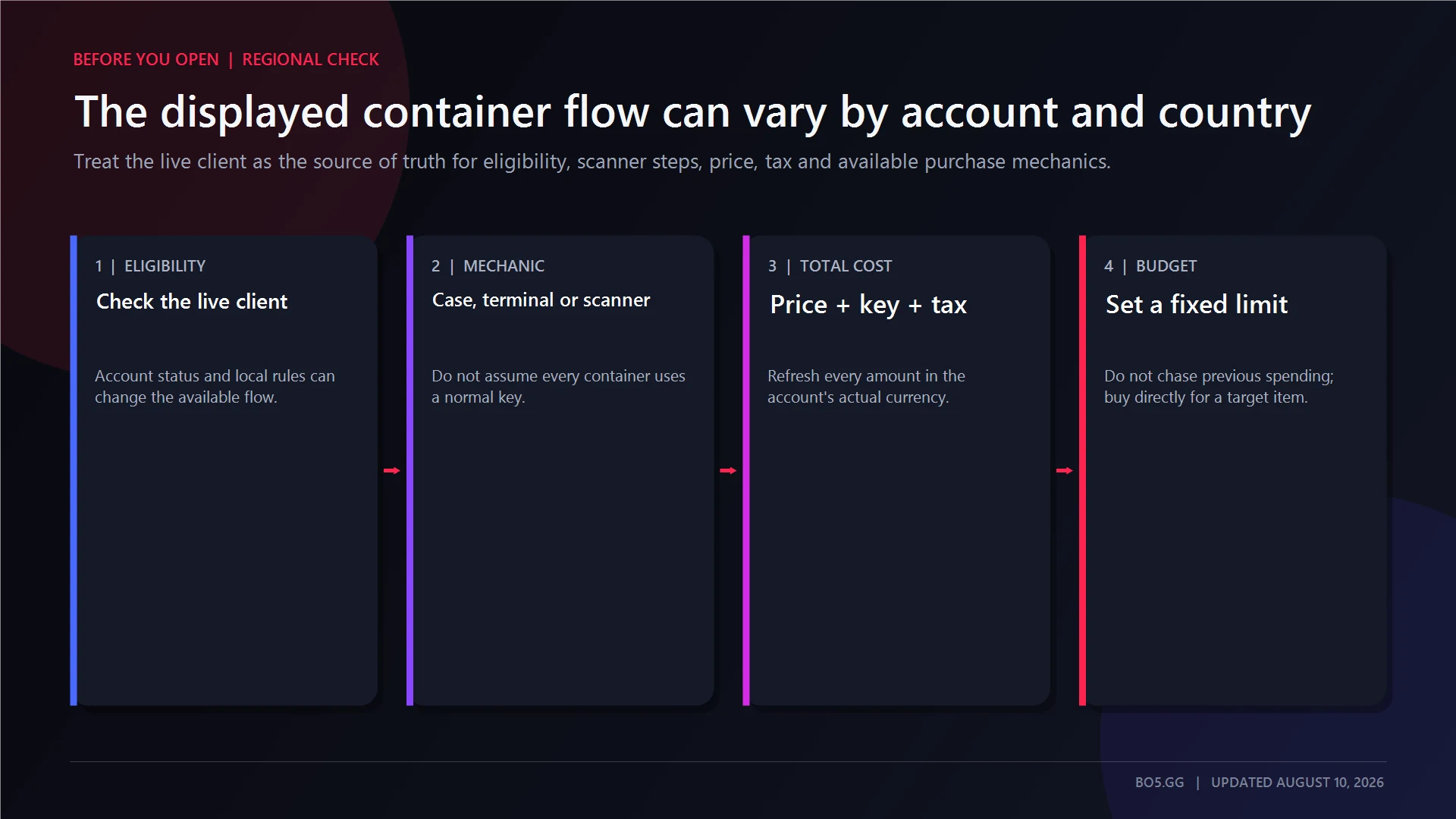Click the line 'change the available flow.'
Viewport: 1456px width, 819px height.
(186, 397)
